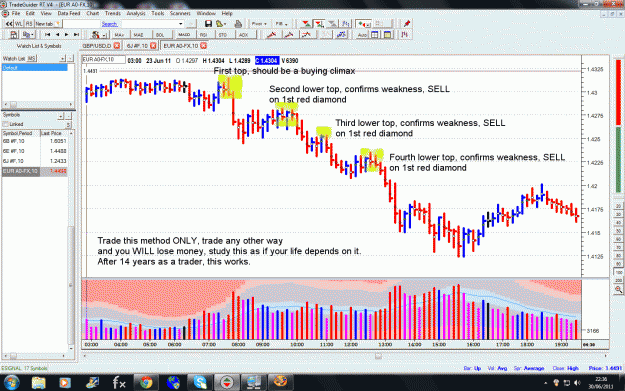Click the Symbols remove '-' button
This screenshot has height=391, width=625.
pos(69,116)
